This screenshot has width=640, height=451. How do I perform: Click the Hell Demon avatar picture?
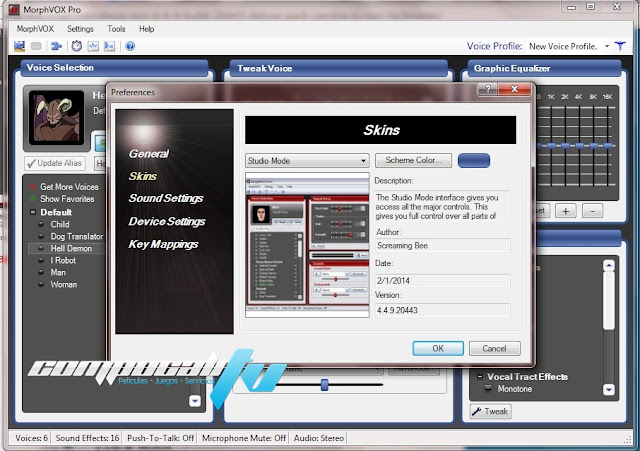click(x=56, y=118)
